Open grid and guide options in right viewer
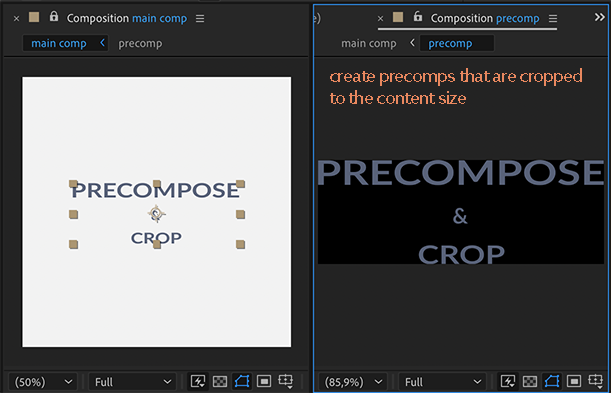611x393 pixels. (595, 381)
